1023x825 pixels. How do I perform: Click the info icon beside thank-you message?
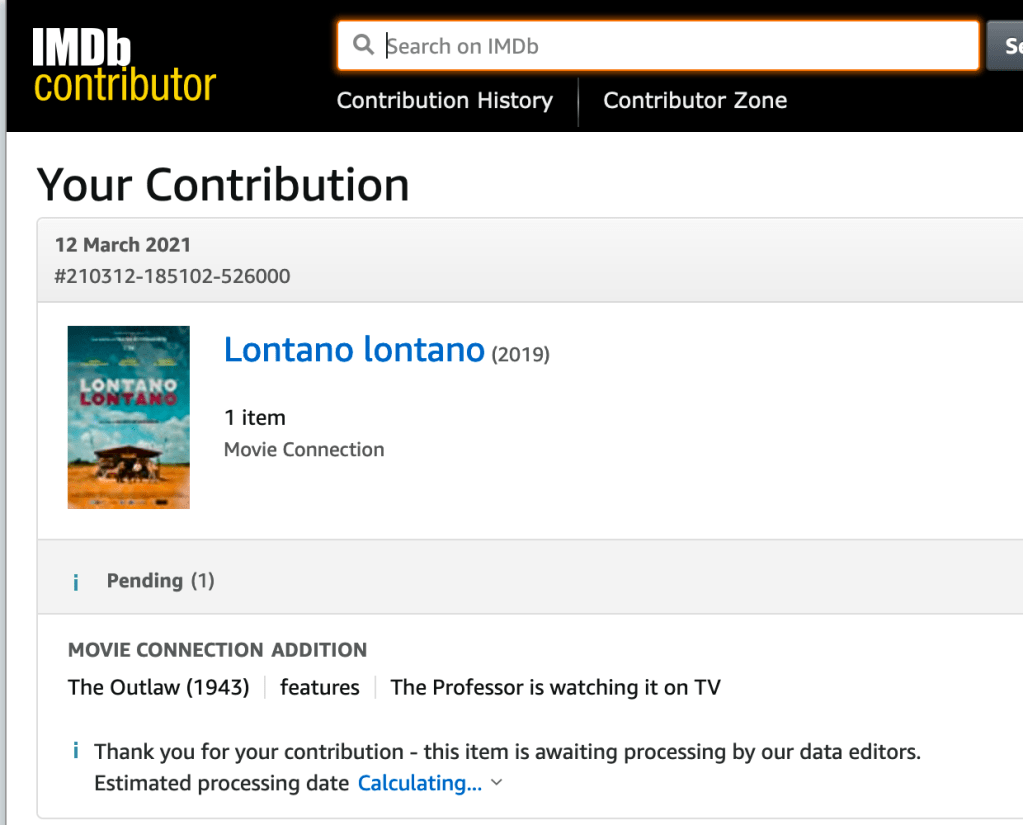point(76,751)
